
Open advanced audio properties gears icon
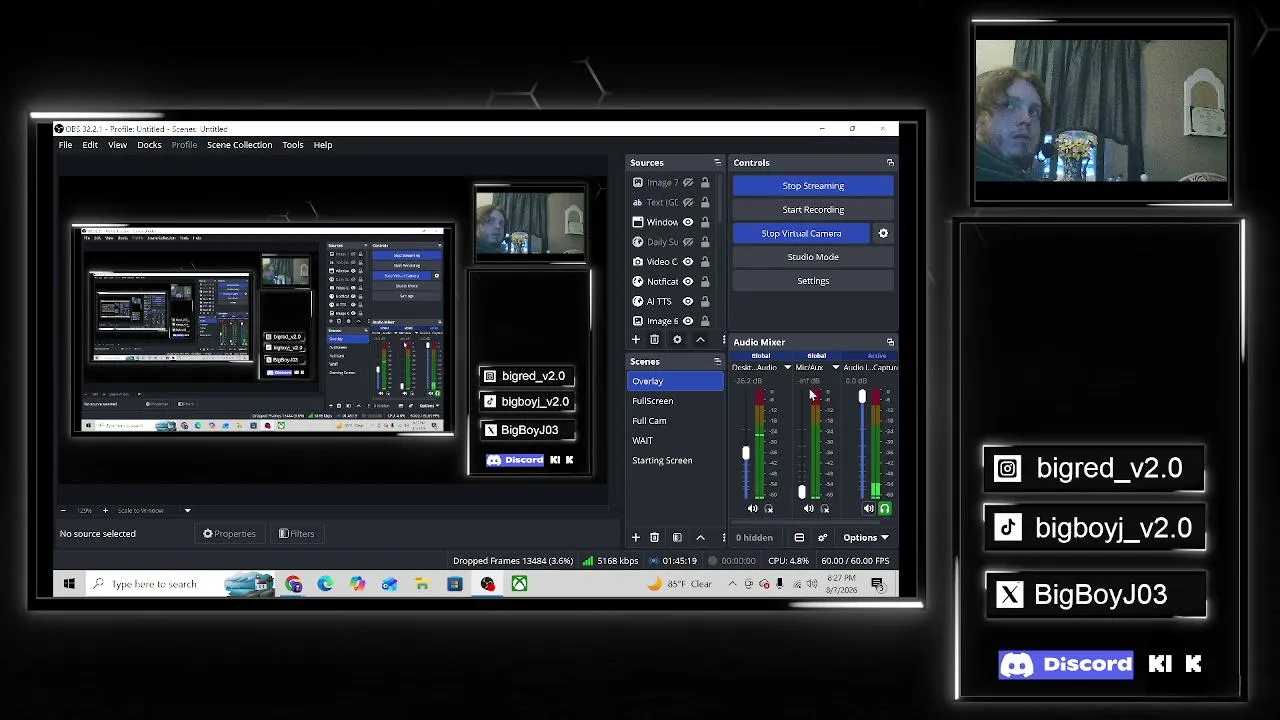pos(823,537)
